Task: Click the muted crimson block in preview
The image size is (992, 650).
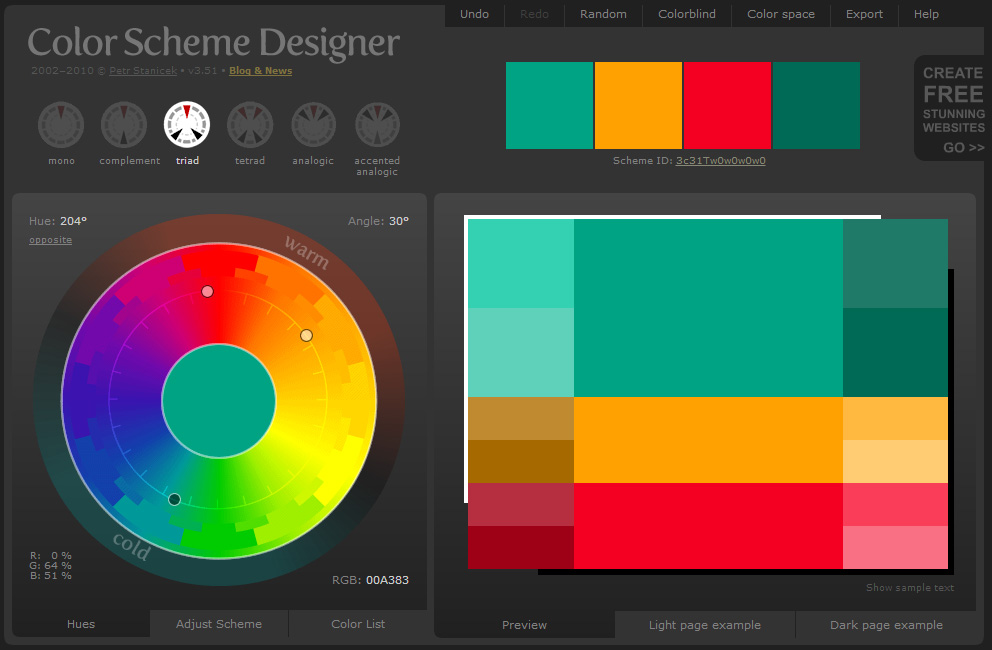Action: pyautogui.click(x=521, y=504)
